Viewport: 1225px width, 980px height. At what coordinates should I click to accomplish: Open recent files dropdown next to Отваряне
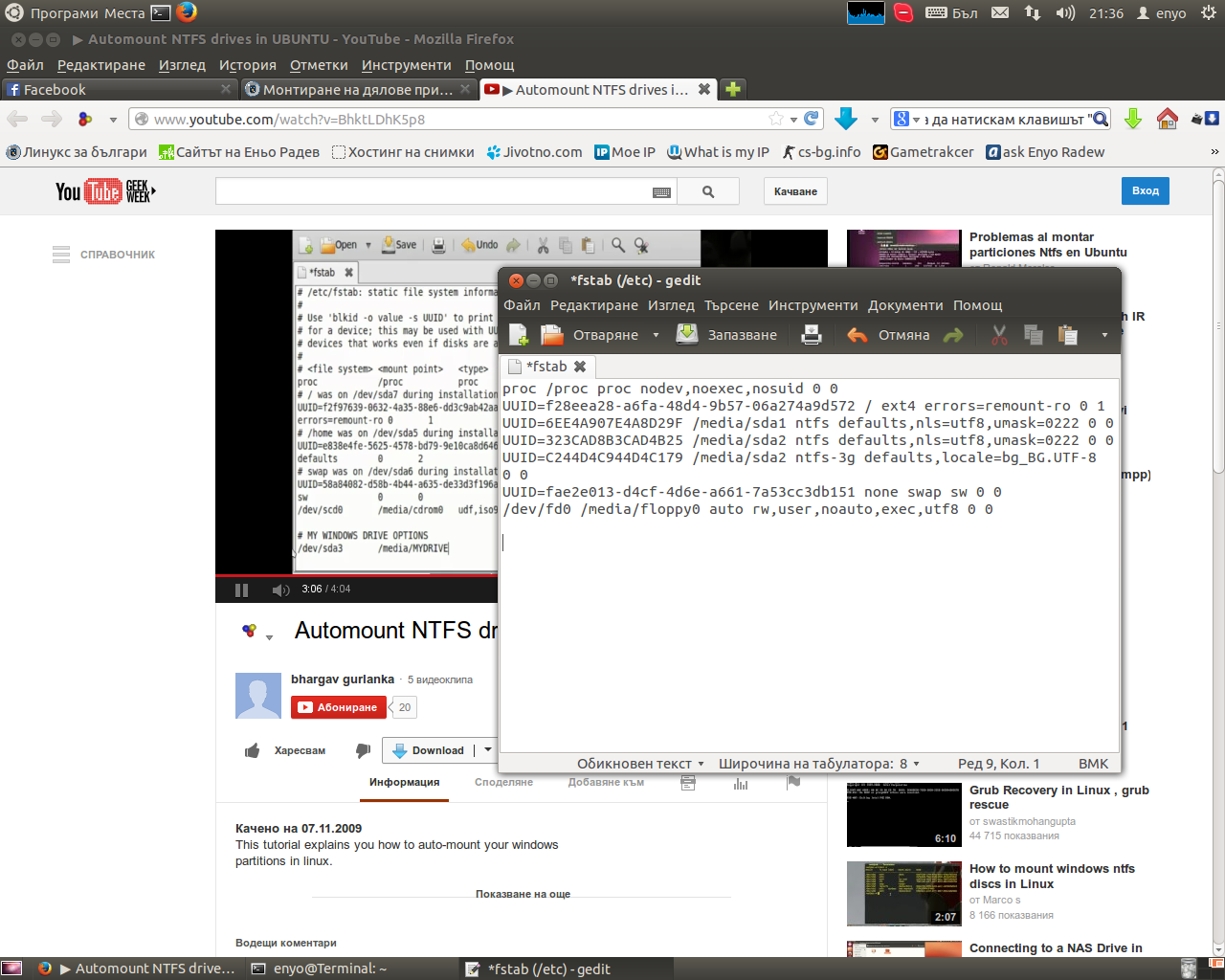[x=656, y=335]
